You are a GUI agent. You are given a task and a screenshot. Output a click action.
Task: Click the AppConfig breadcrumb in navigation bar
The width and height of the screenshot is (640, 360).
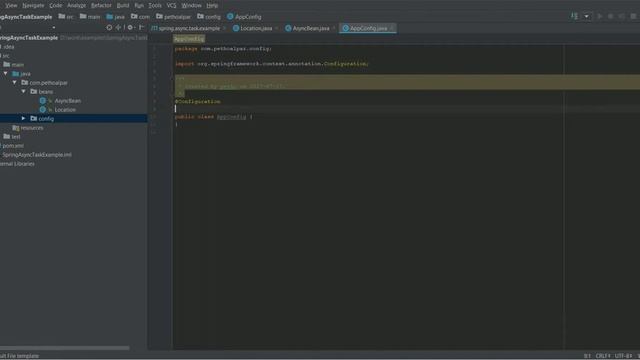pyautogui.click(x=244, y=17)
